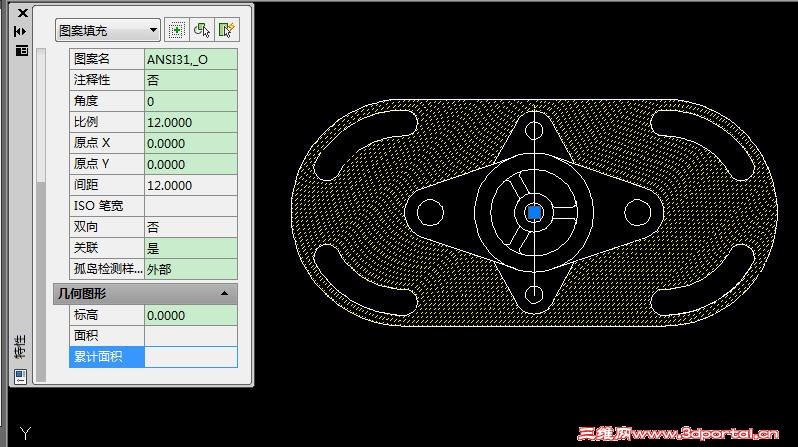Click the 累计面积 value field
The height and width of the screenshot is (447, 798).
191,357
